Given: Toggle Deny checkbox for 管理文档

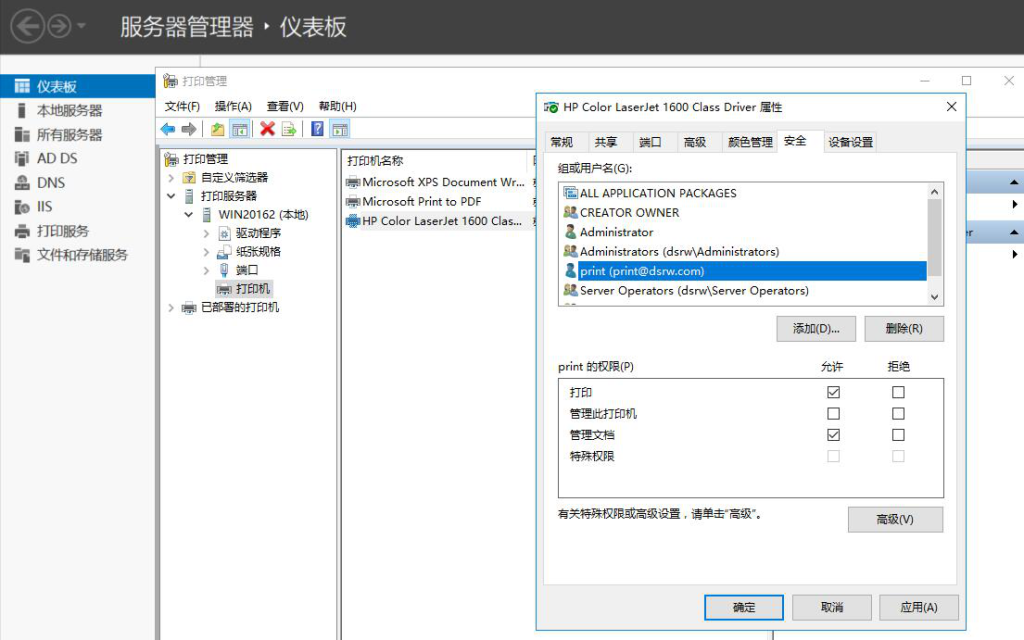Looking at the screenshot, I should pyautogui.click(x=899, y=435).
